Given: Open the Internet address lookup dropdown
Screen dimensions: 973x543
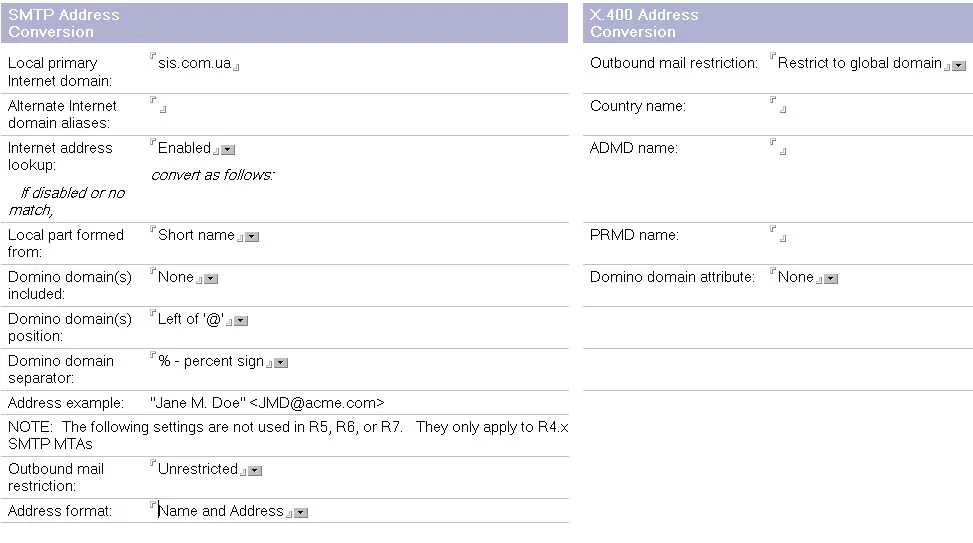Looking at the screenshot, I should 228,150.
